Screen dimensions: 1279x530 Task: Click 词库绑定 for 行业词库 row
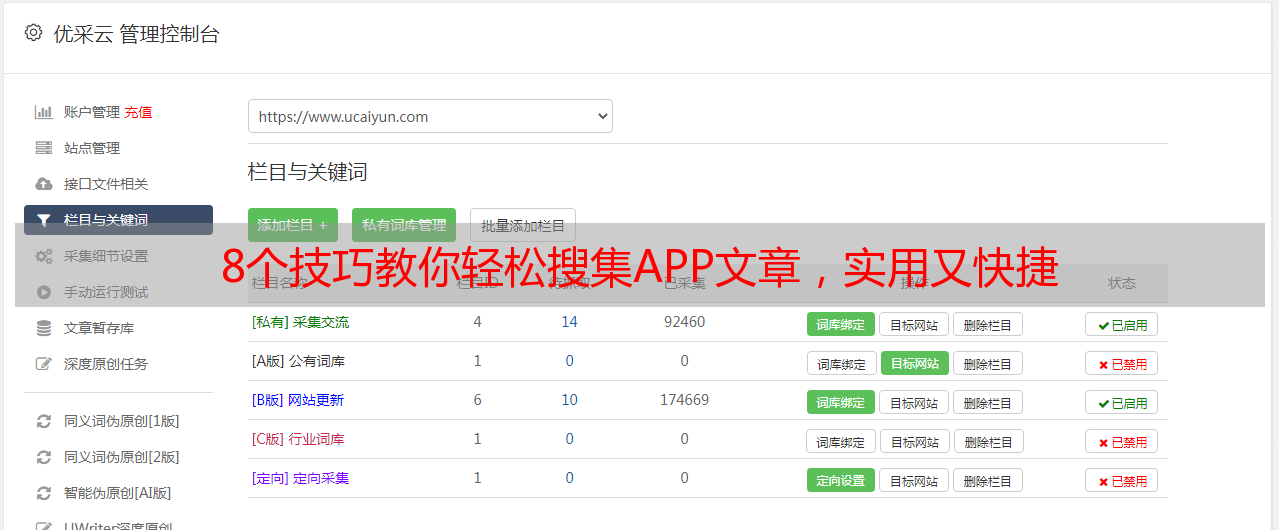point(841,441)
